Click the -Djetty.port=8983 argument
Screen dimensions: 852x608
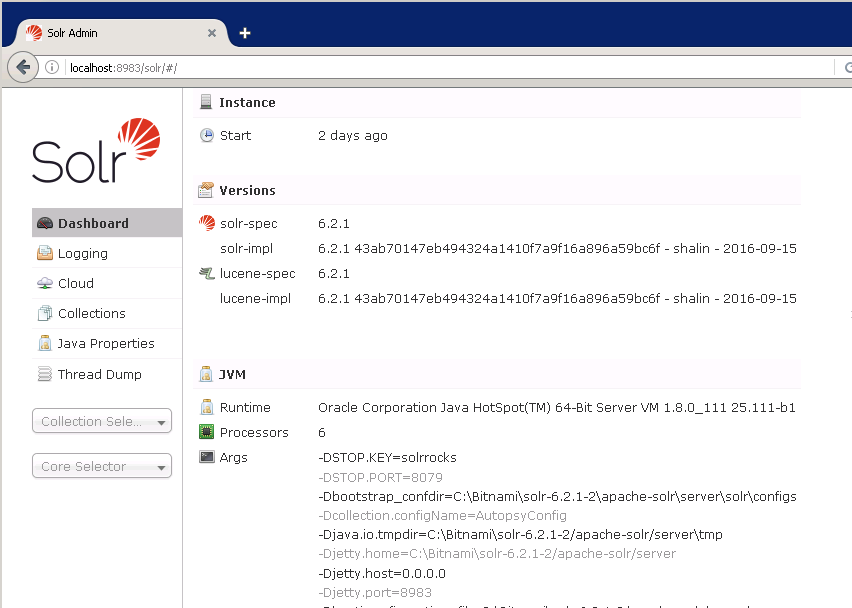(375, 592)
